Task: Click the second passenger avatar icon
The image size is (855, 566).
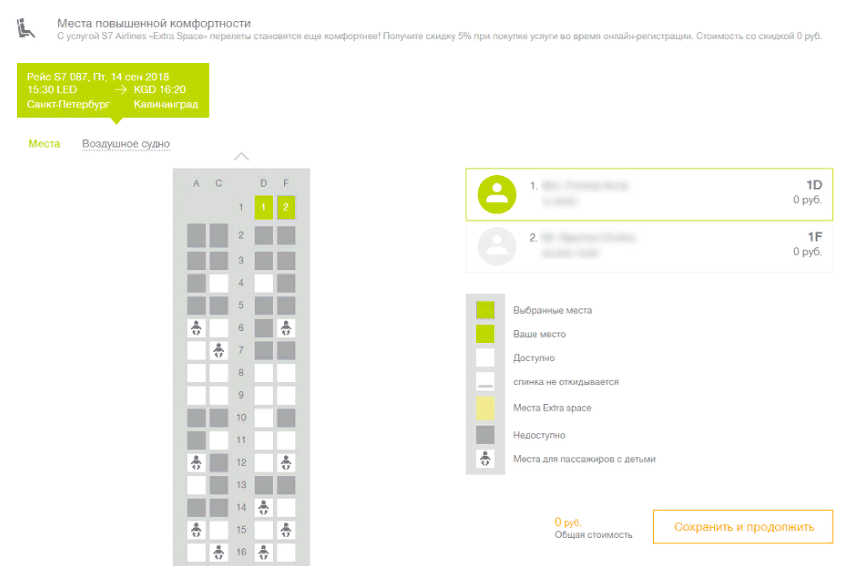Action: 496,245
